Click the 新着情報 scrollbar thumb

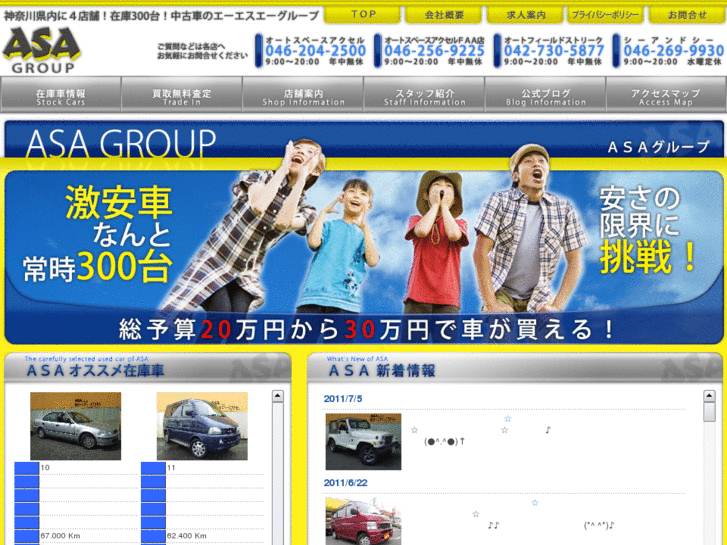[x=709, y=412]
